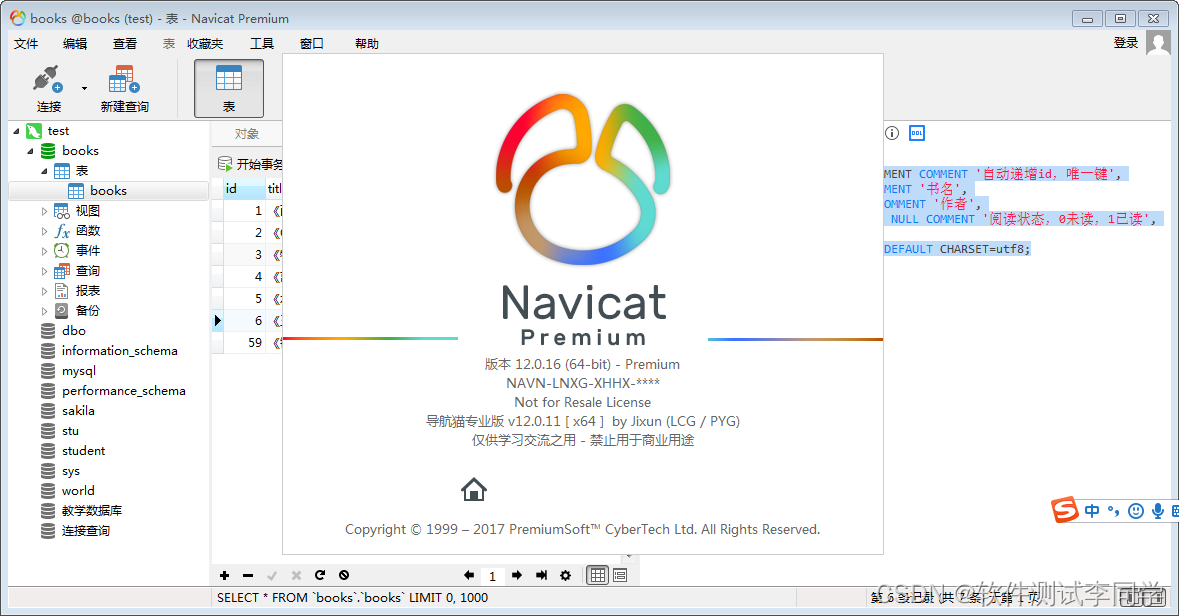
Task: Switch to grid view
Action: coord(598,575)
